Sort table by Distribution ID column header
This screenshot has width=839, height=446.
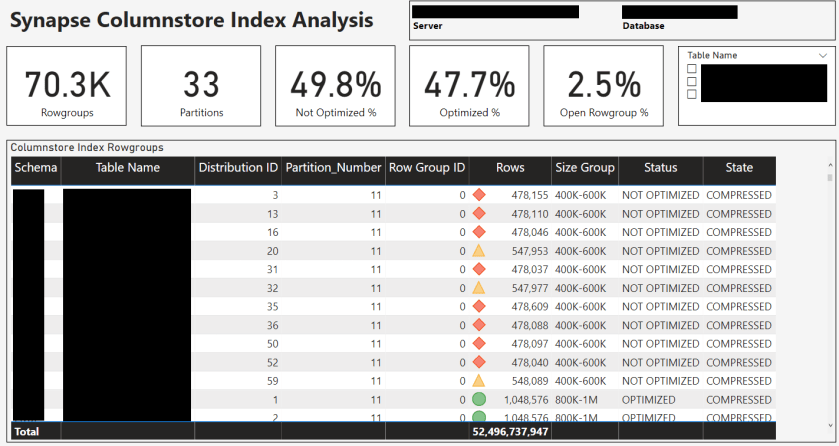[x=237, y=168]
